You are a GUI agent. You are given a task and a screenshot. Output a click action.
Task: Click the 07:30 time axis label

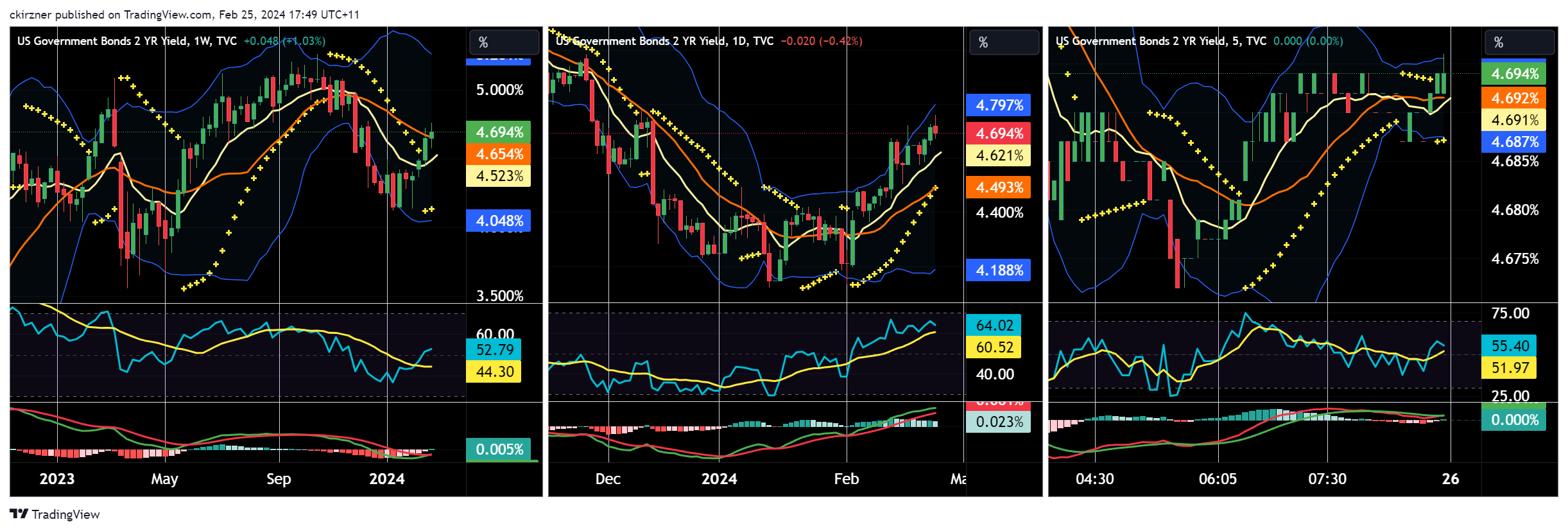[1327, 479]
